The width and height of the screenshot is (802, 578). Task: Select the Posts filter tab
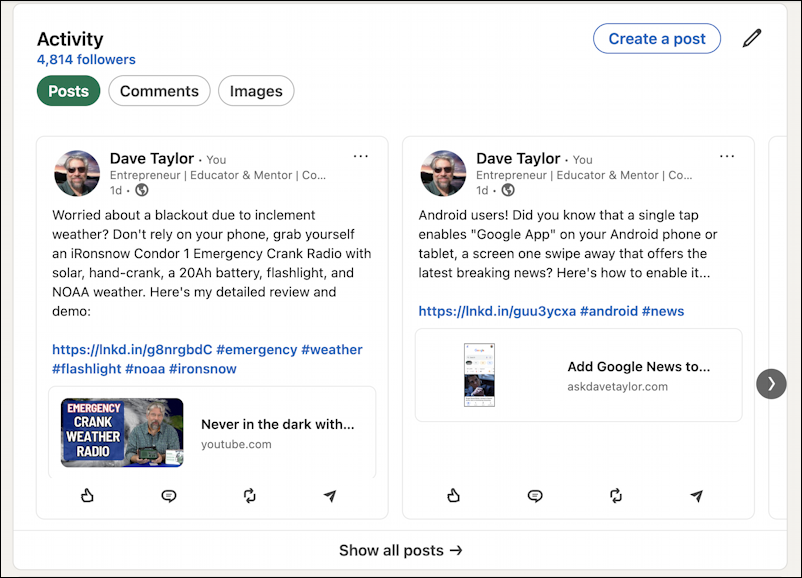click(x=69, y=91)
